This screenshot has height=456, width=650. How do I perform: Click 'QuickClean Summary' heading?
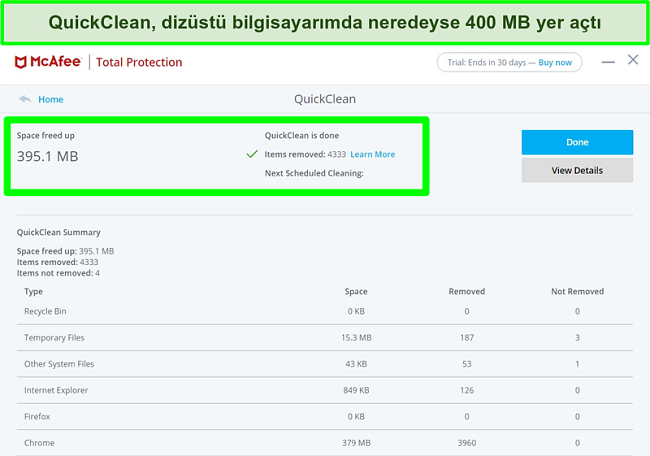pyautogui.click(x=58, y=232)
